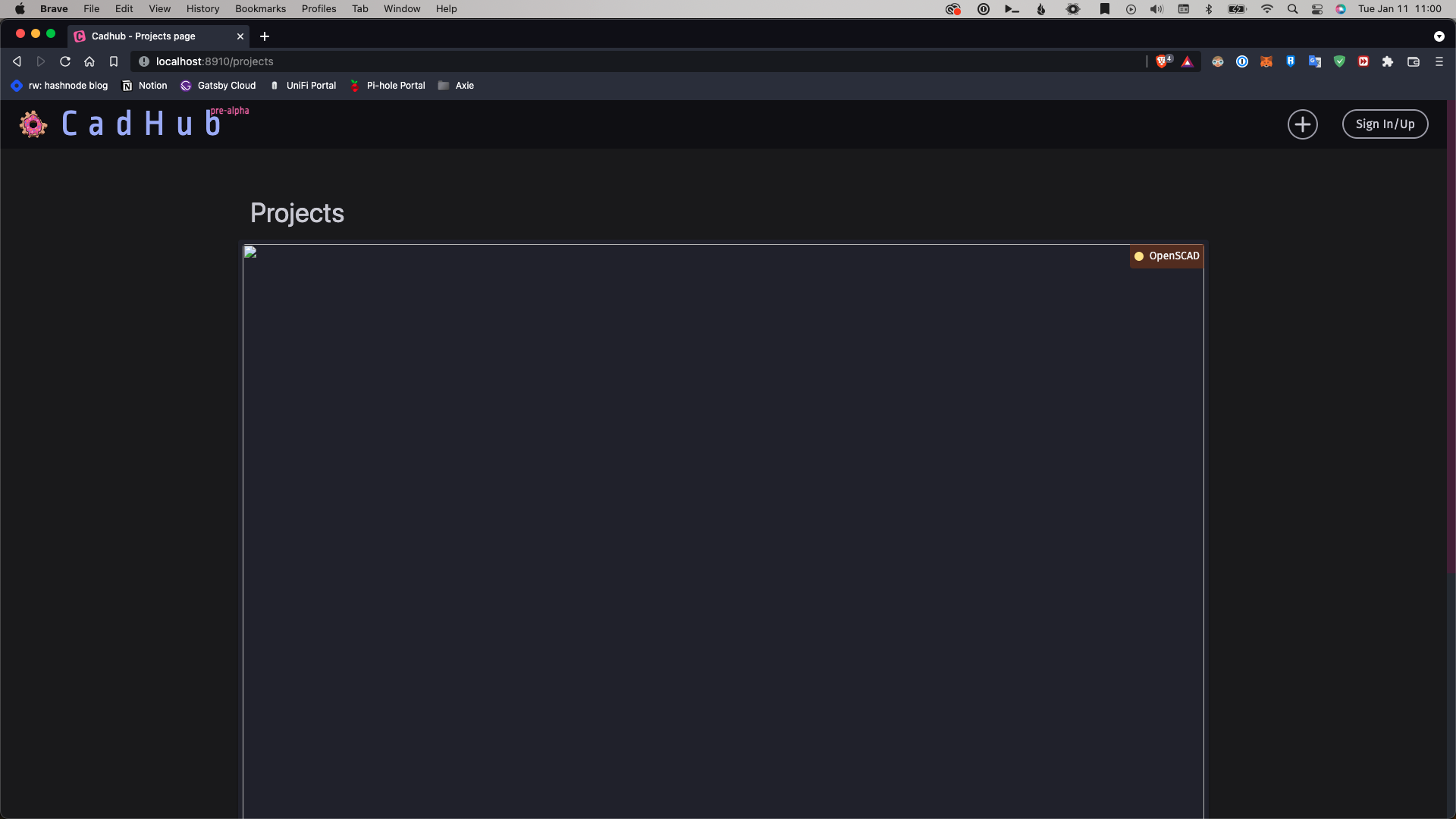This screenshot has height=819, width=1456.
Task: Open the Brave wallet icon
Action: (x=1414, y=61)
